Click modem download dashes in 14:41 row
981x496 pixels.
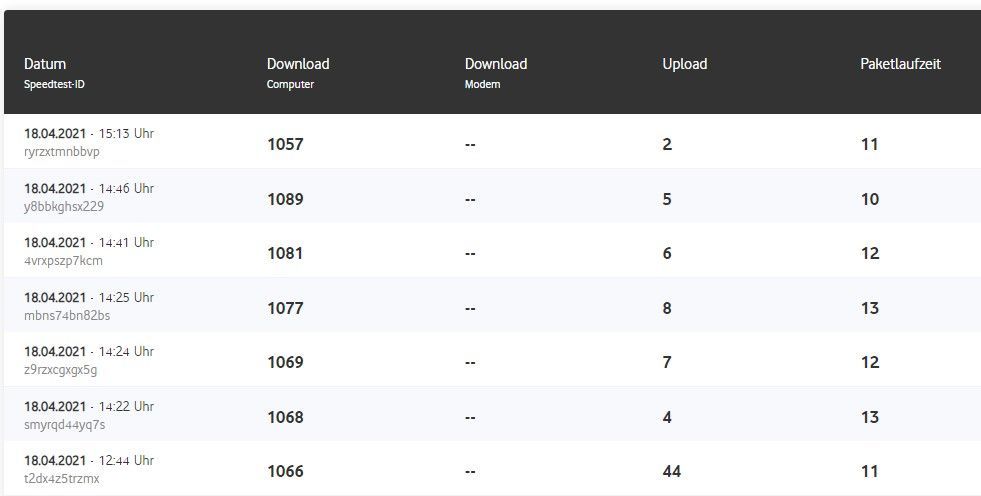pyautogui.click(x=470, y=254)
